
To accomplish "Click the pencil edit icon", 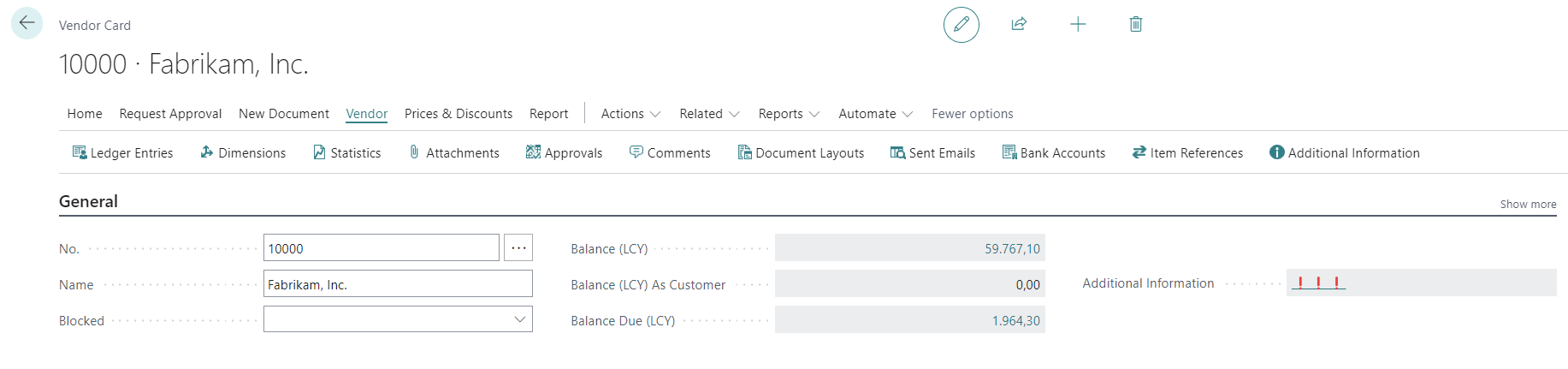I will coord(961,24).
